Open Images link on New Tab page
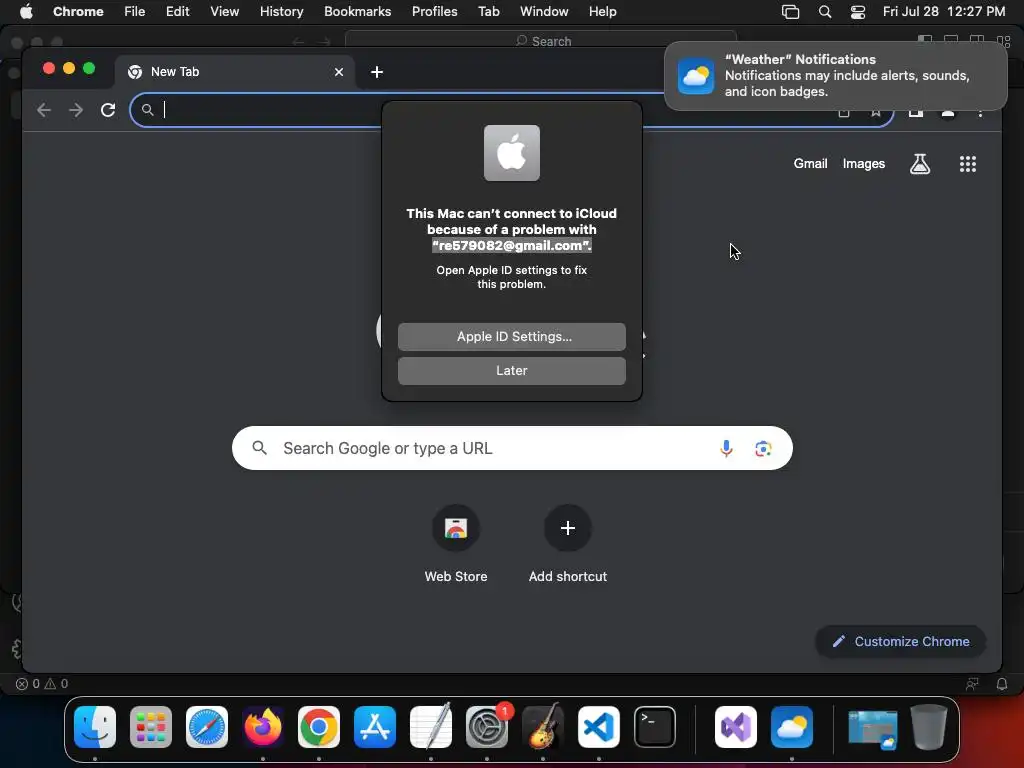 (x=863, y=164)
